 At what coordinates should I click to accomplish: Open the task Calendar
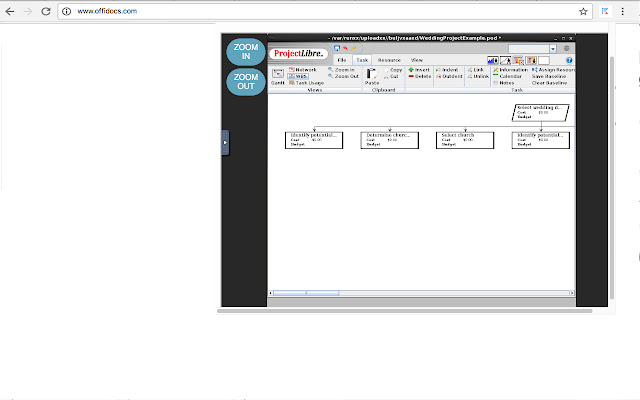[x=507, y=76]
